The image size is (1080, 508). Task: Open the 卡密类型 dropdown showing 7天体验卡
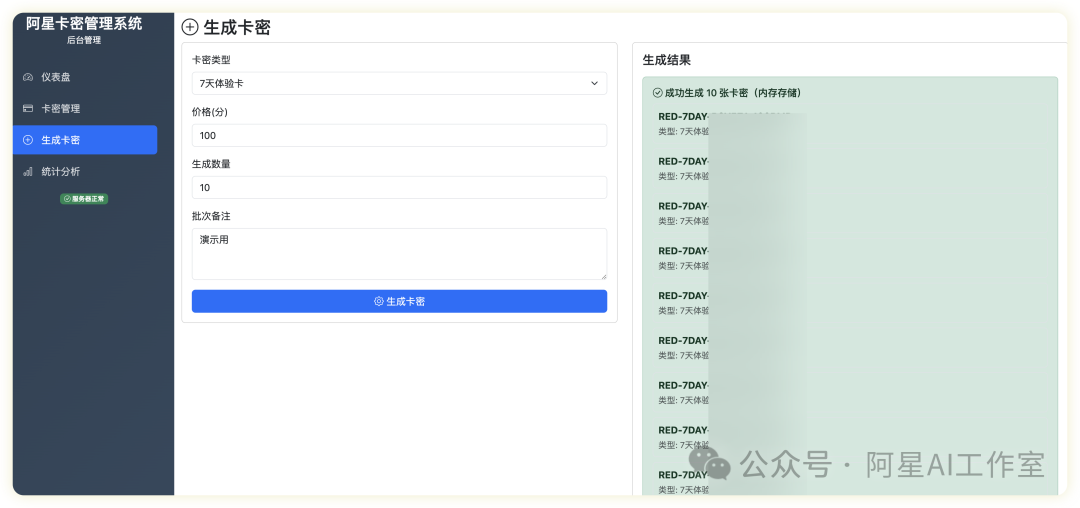click(399, 83)
